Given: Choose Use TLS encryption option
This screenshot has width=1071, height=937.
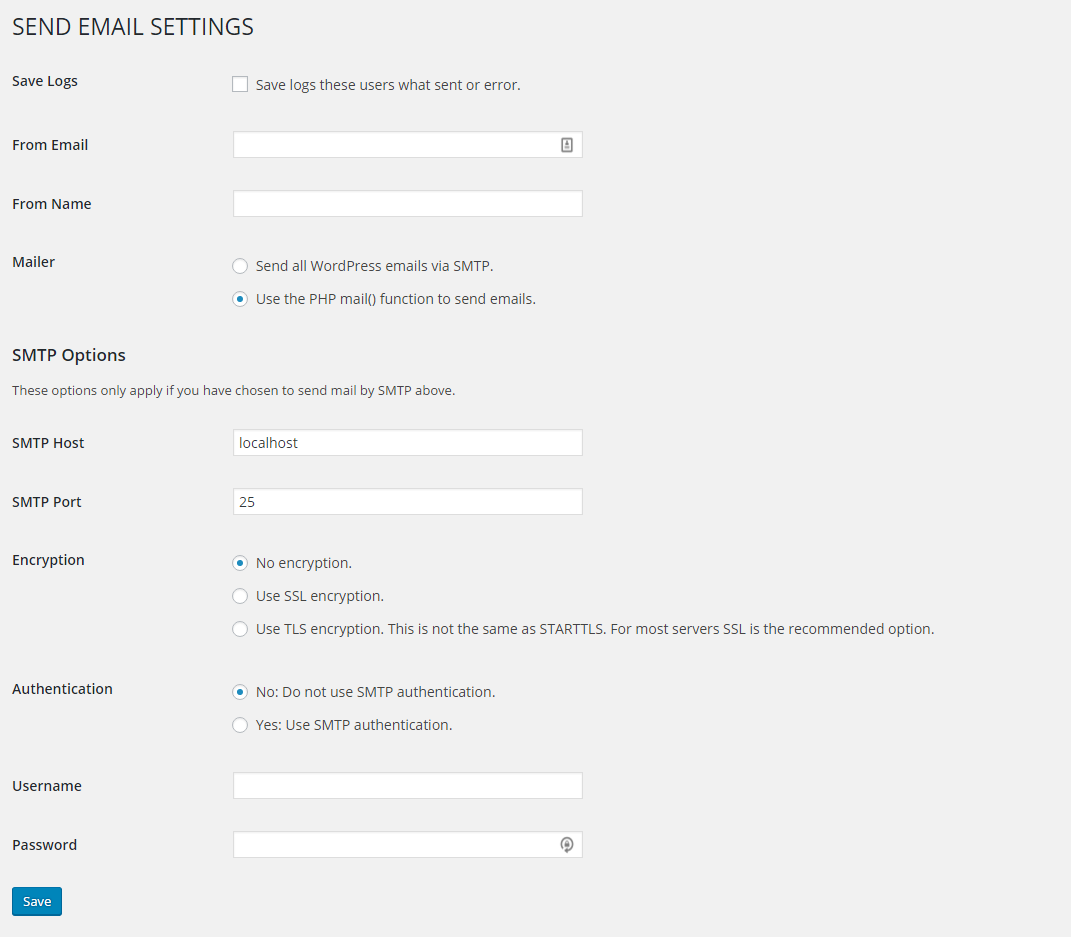Looking at the screenshot, I should pos(240,629).
